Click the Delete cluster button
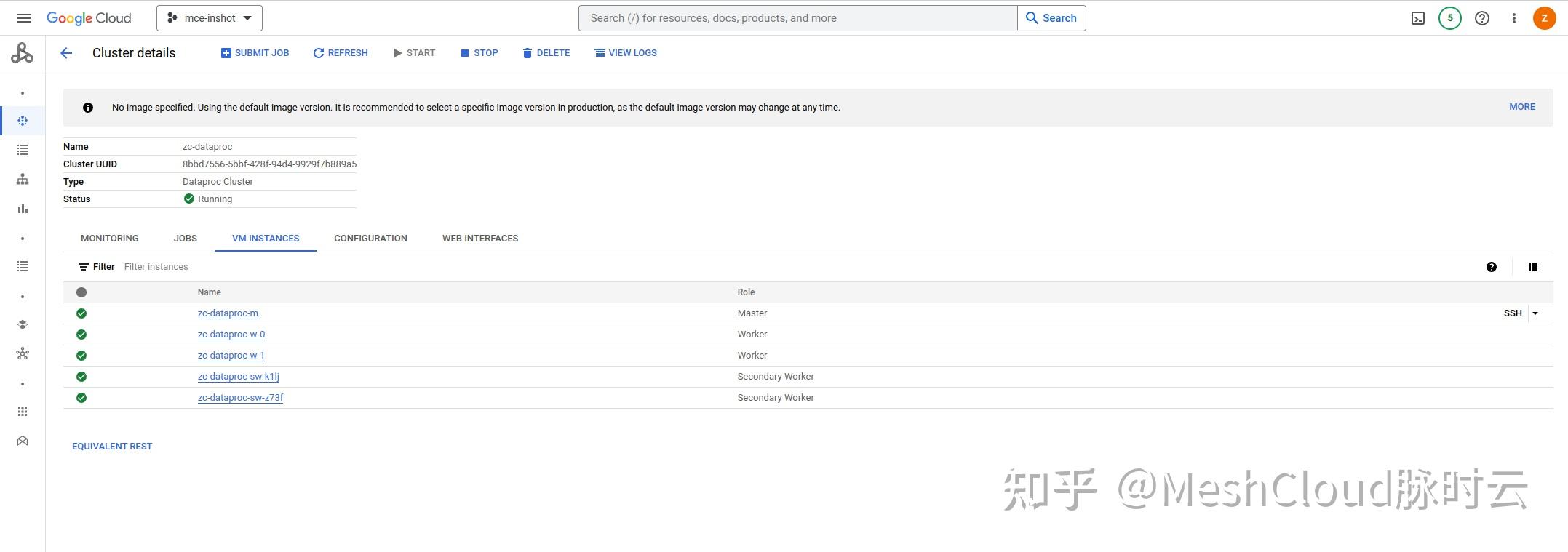1568x552 pixels. coord(546,53)
